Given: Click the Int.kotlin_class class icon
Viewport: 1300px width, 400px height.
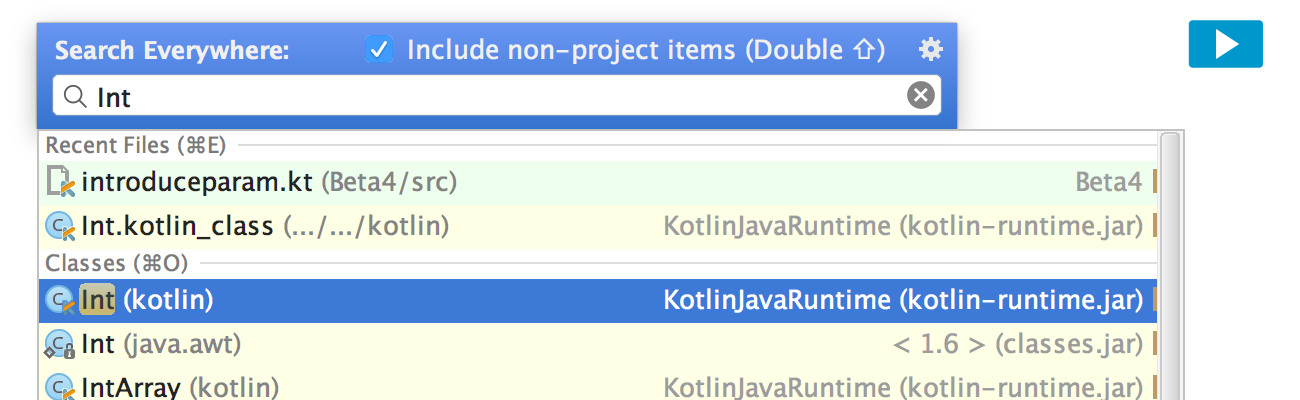Looking at the screenshot, I should pos(61,227).
